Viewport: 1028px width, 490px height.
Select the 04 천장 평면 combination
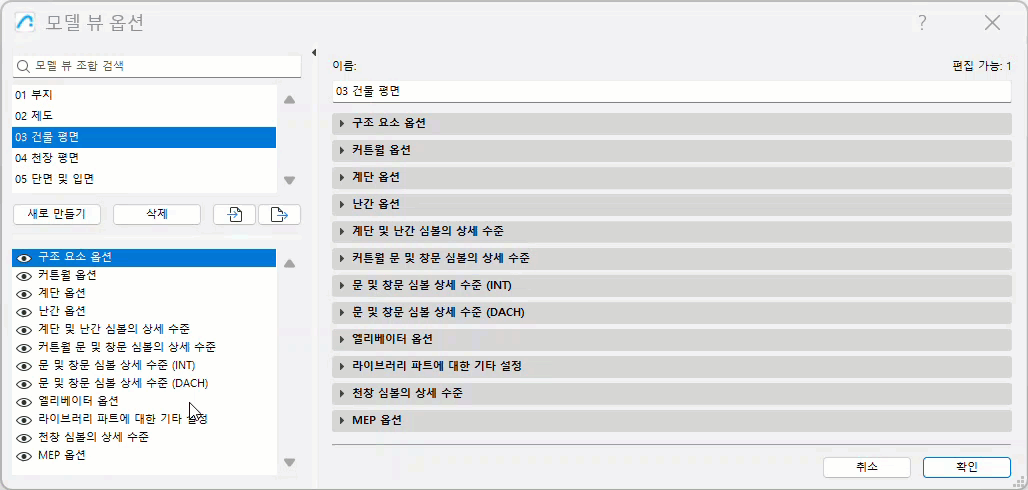pyautogui.click(x=144, y=158)
